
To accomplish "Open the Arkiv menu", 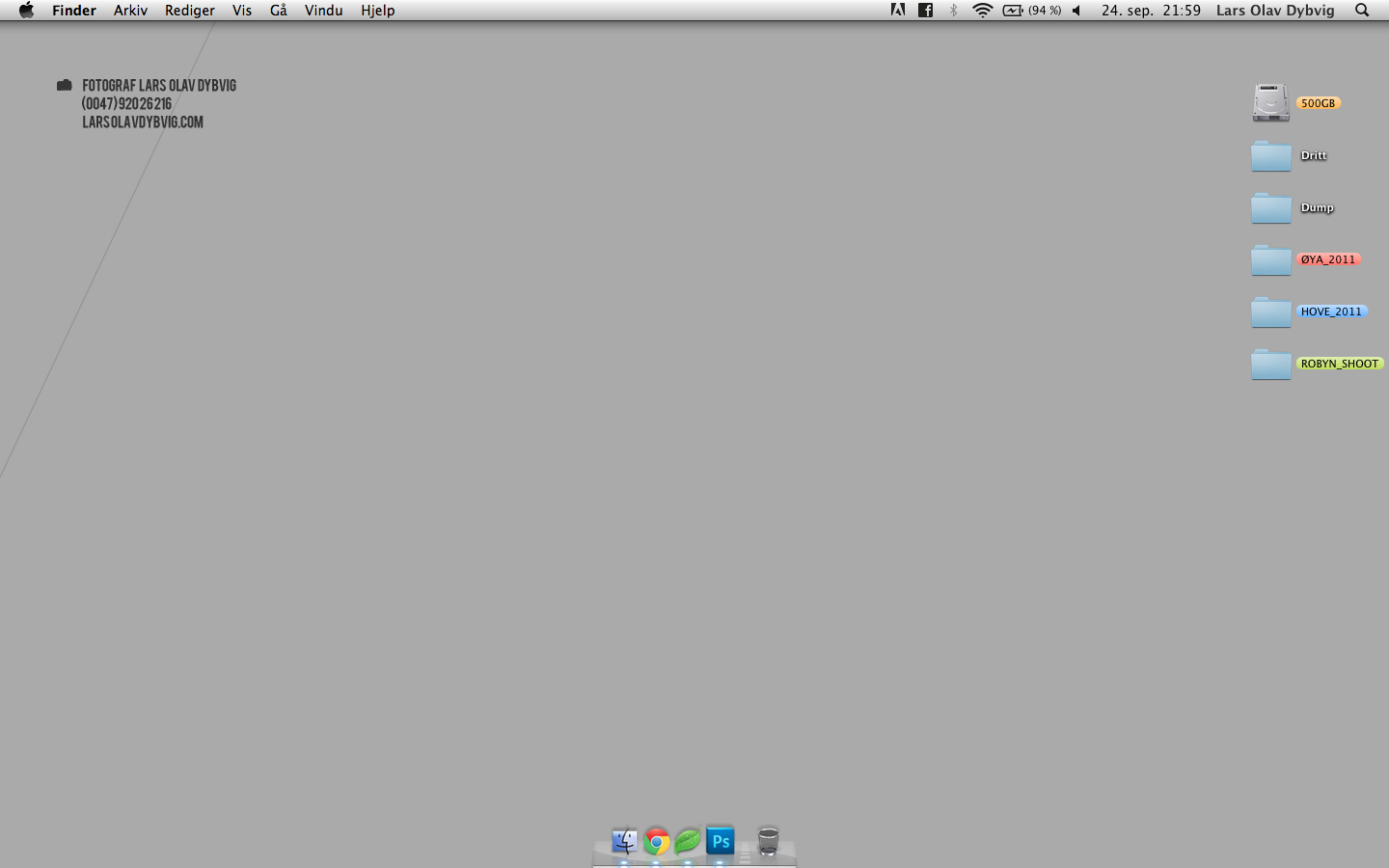I will coord(130,11).
